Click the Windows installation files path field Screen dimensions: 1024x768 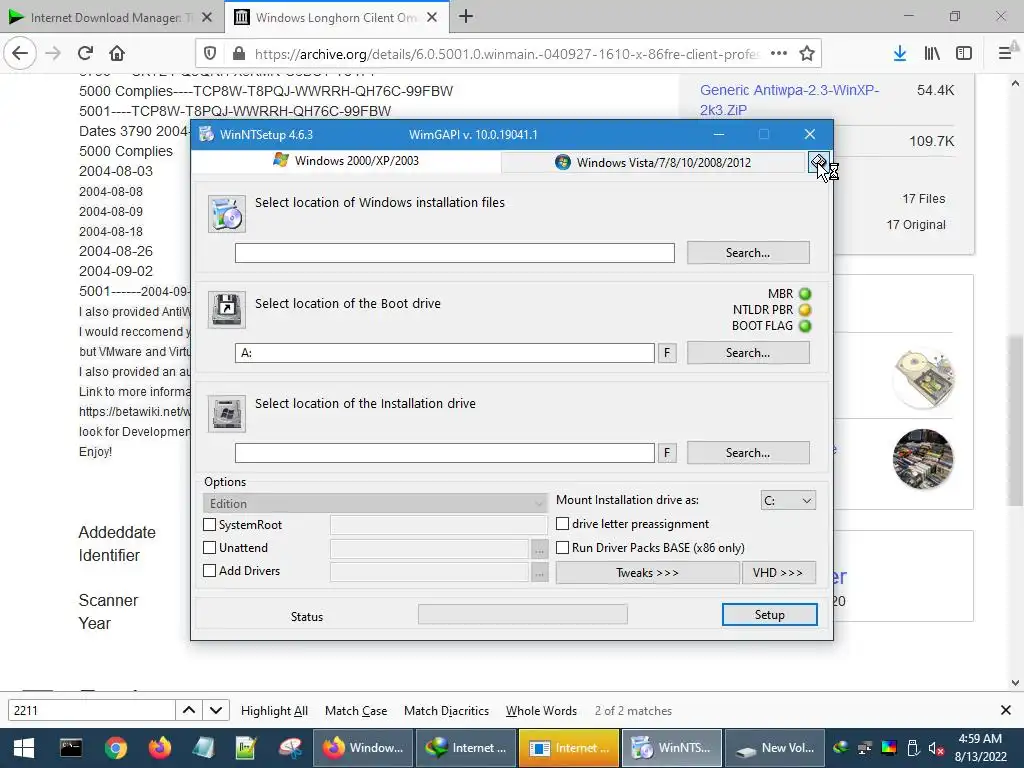455,253
